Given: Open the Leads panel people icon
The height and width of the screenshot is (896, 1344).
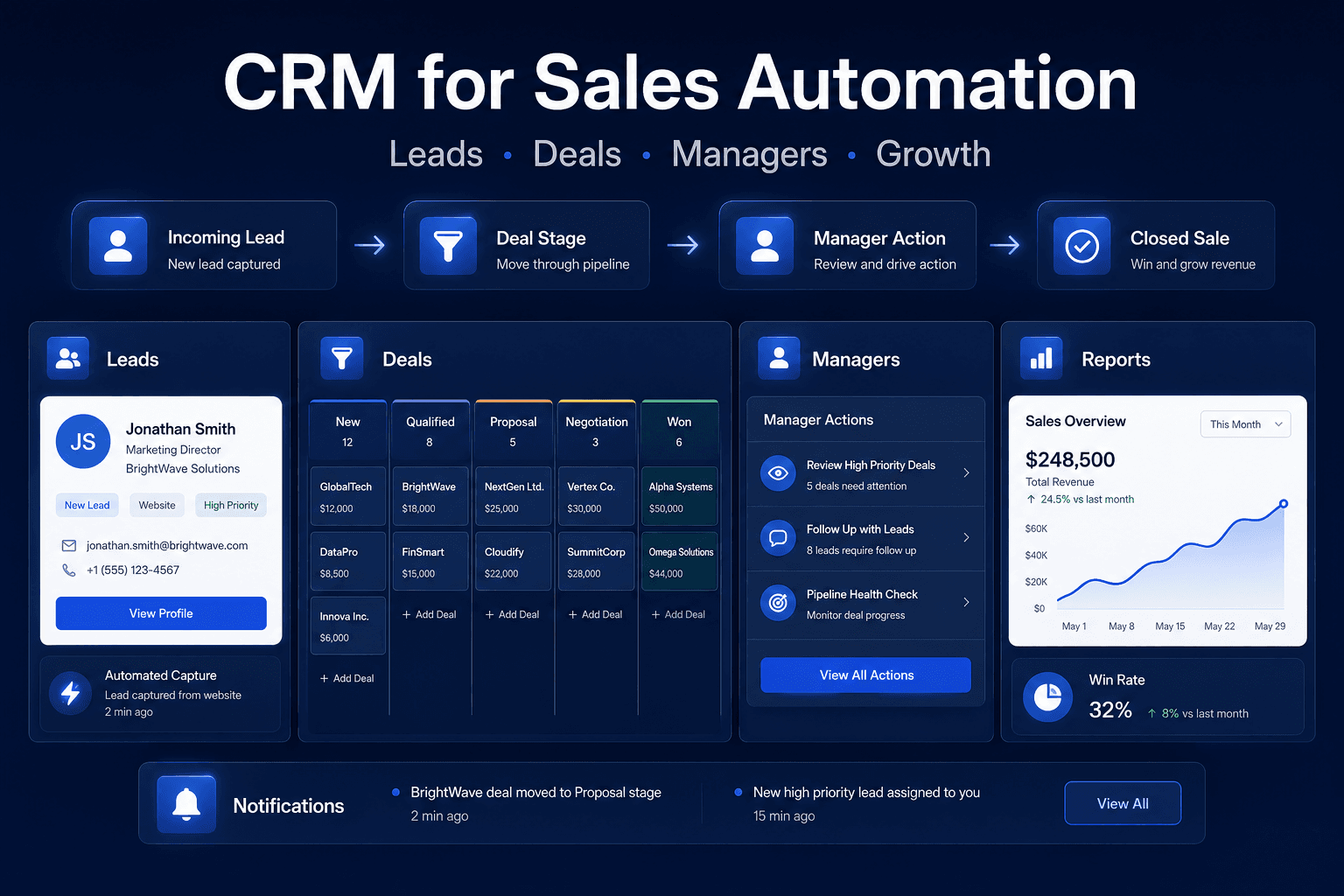Looking at the screenshot, I should 68,358.
